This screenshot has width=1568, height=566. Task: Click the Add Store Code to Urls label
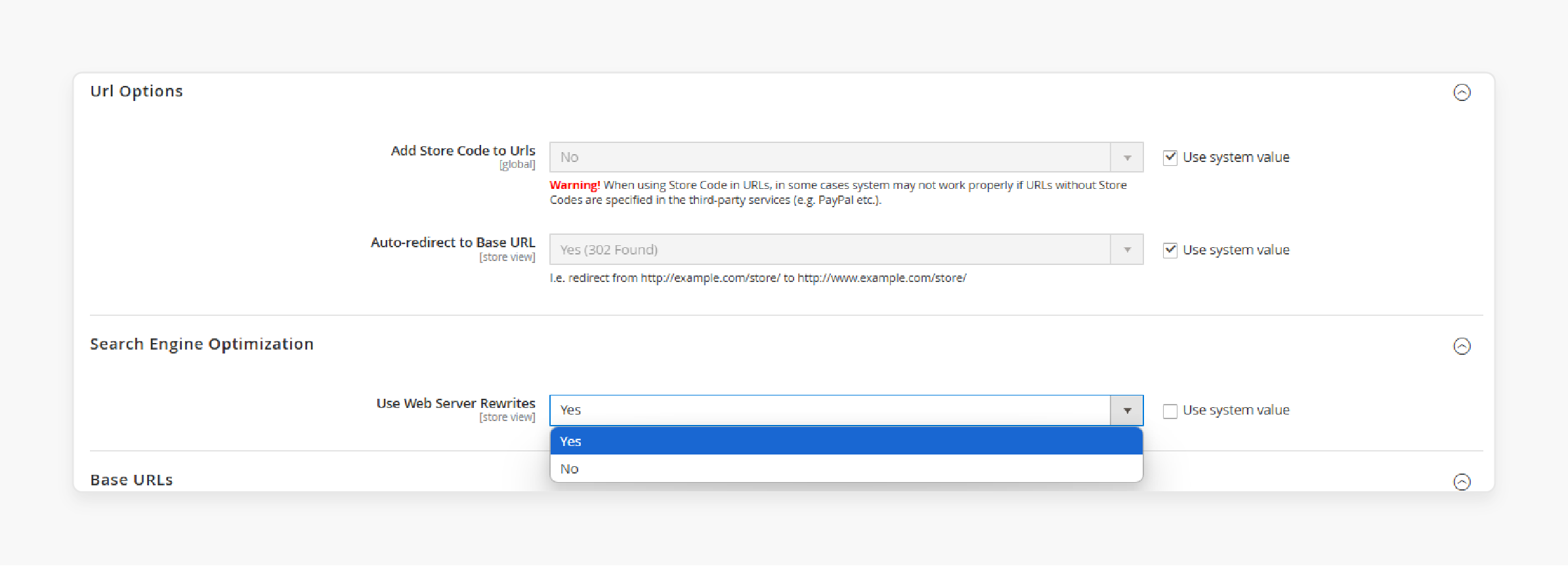[463, 151]
